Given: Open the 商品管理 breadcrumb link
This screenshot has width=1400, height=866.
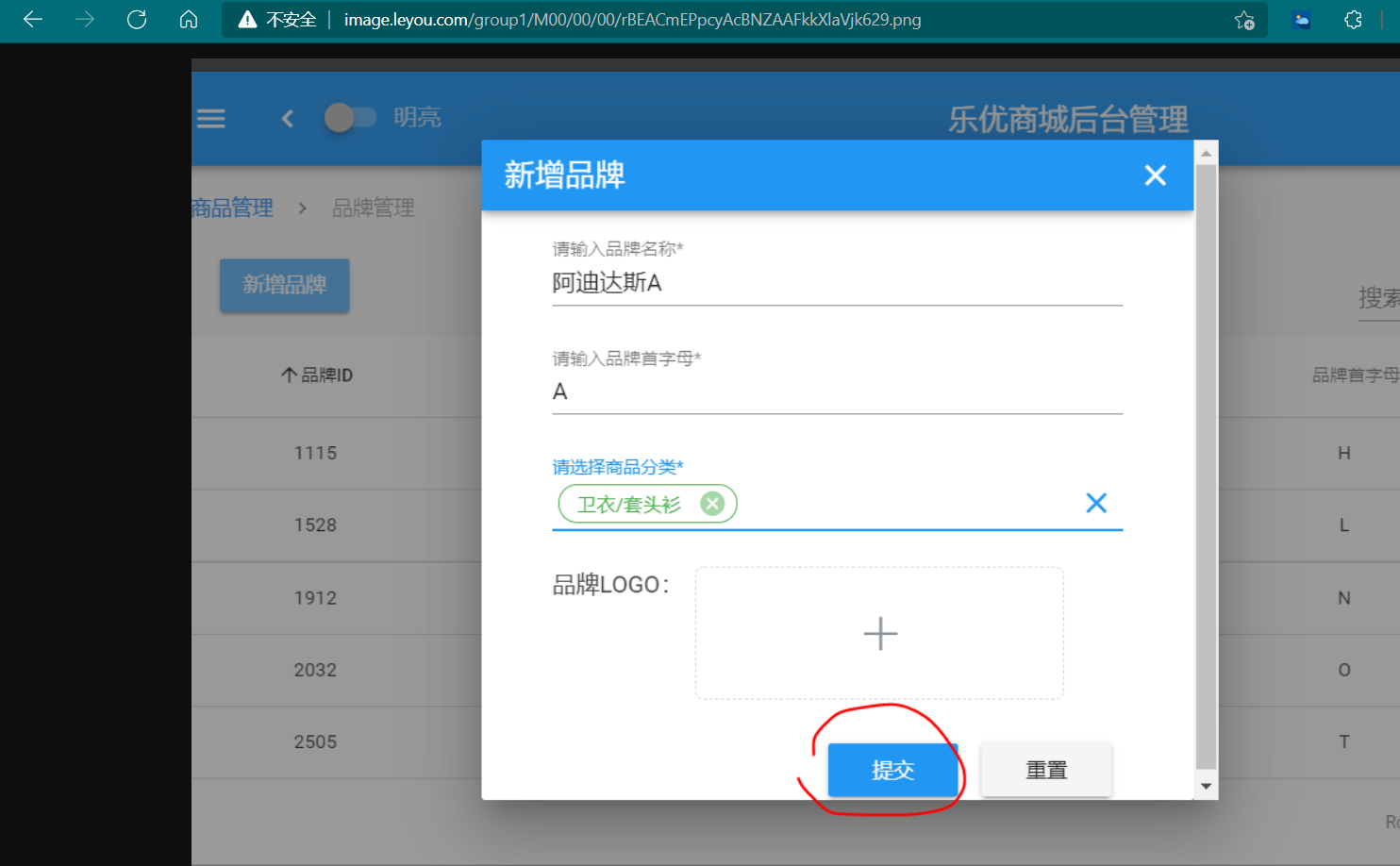Looking at the screenshot, I should (x=232, y=208).
